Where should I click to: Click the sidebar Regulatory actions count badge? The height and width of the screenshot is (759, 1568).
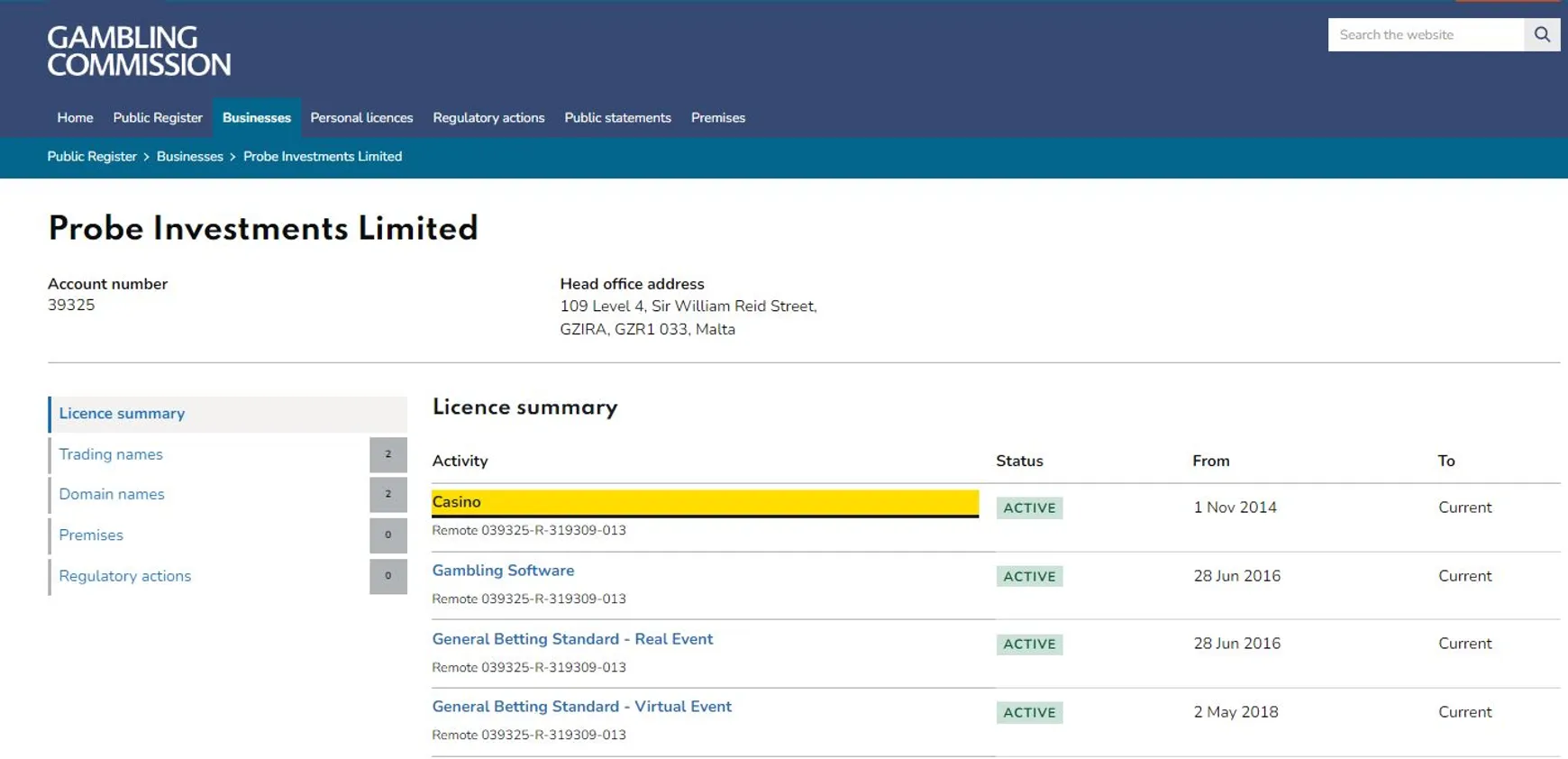click(388, 576)
